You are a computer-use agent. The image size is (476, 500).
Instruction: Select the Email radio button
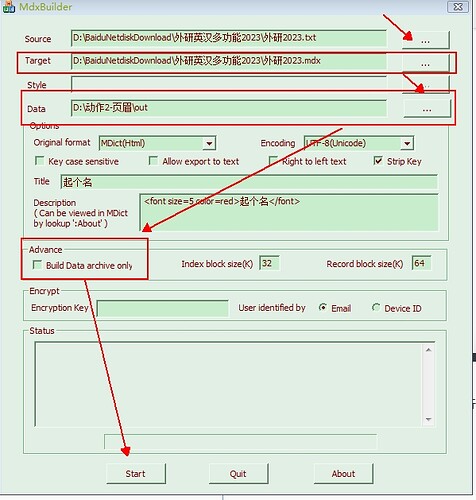(323, 307)
